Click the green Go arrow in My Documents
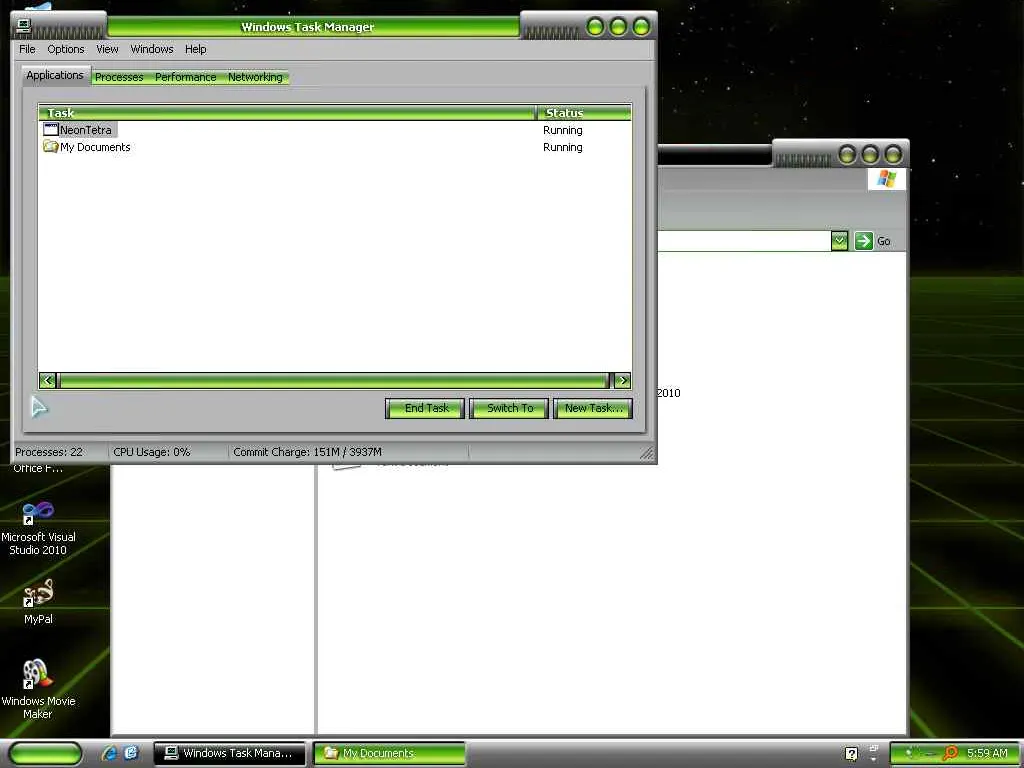The height and width of the screenshot is (768, 1024). coord(863,241)
